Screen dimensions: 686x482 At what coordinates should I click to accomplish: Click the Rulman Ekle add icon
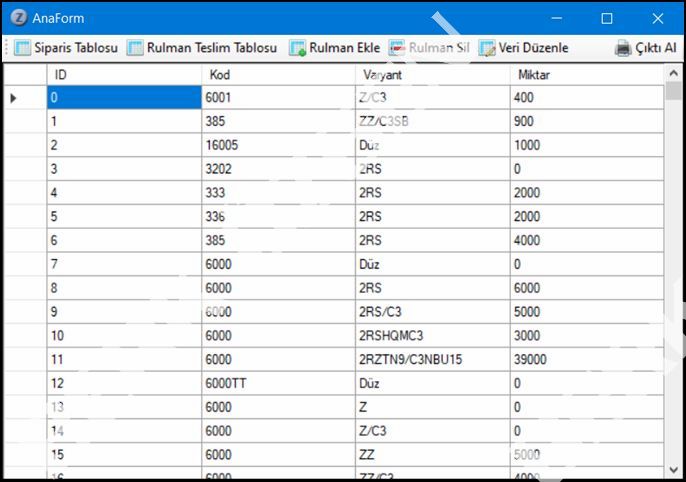point(297,48)
